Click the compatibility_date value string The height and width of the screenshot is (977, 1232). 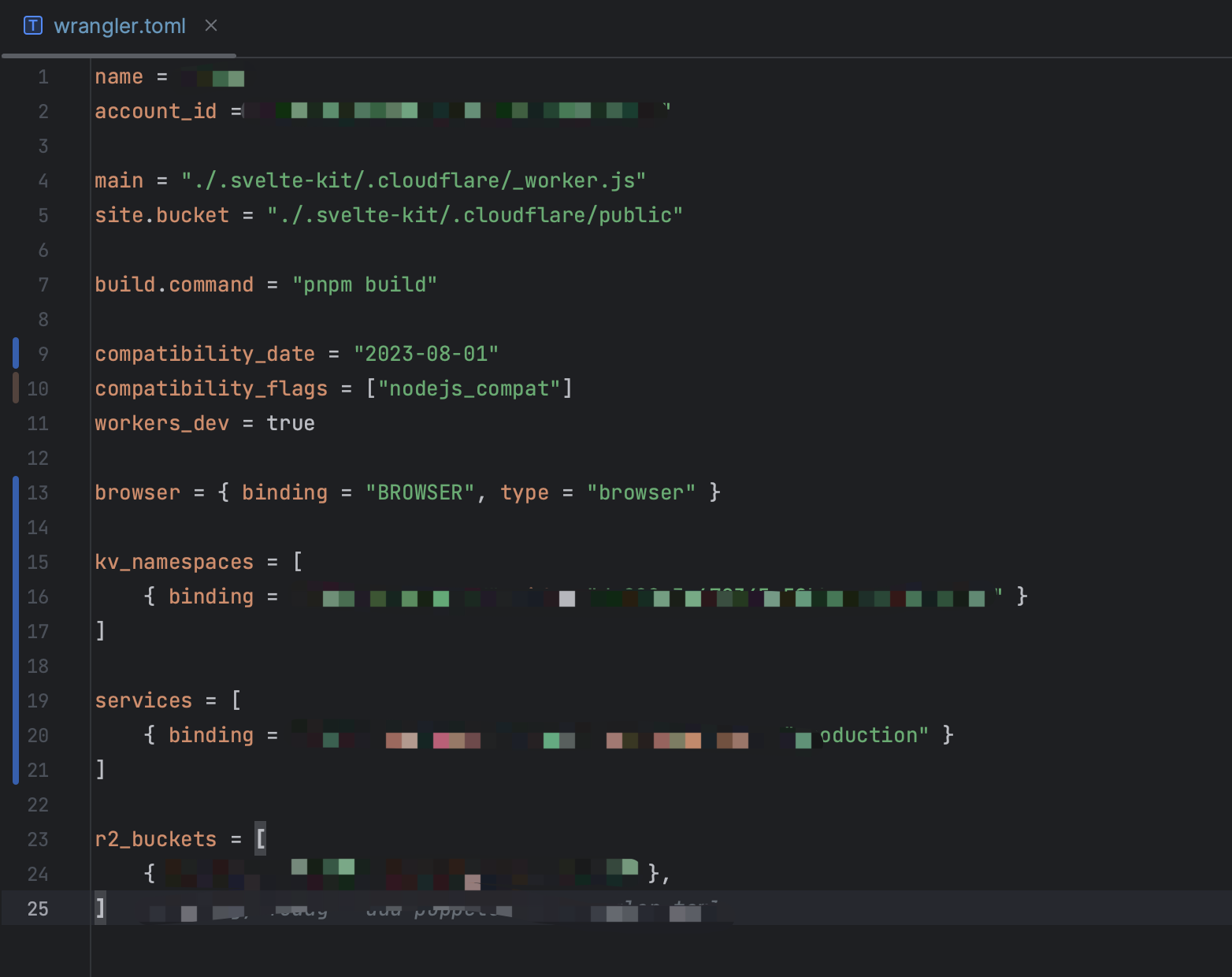click(425, 353)
